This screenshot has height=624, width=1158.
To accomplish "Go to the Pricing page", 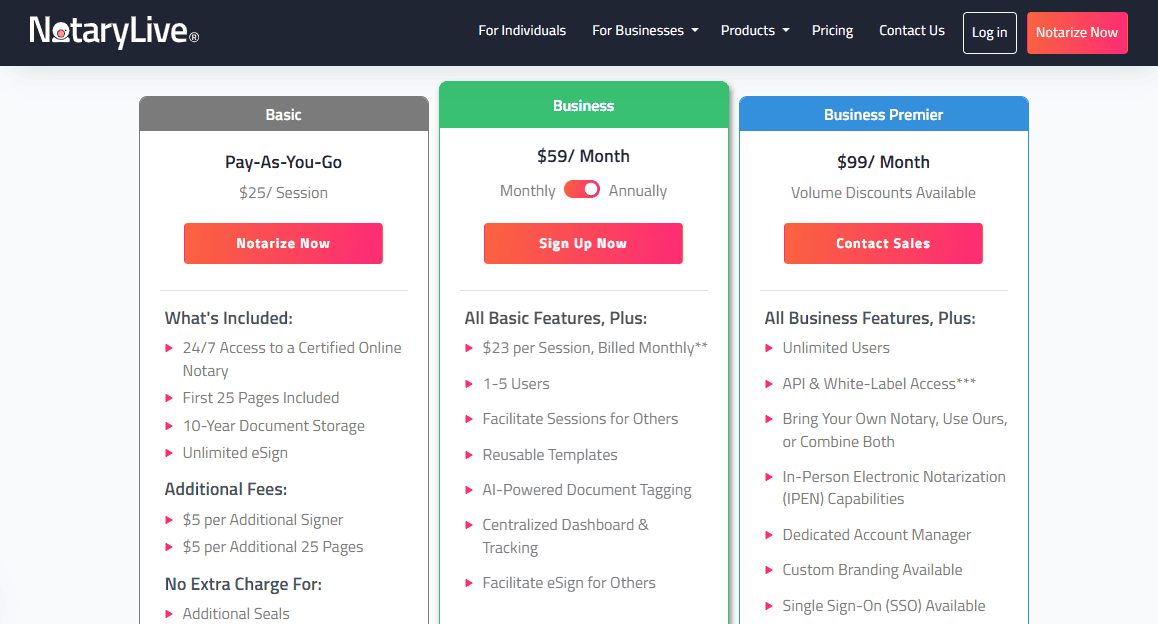I will 833,31.
